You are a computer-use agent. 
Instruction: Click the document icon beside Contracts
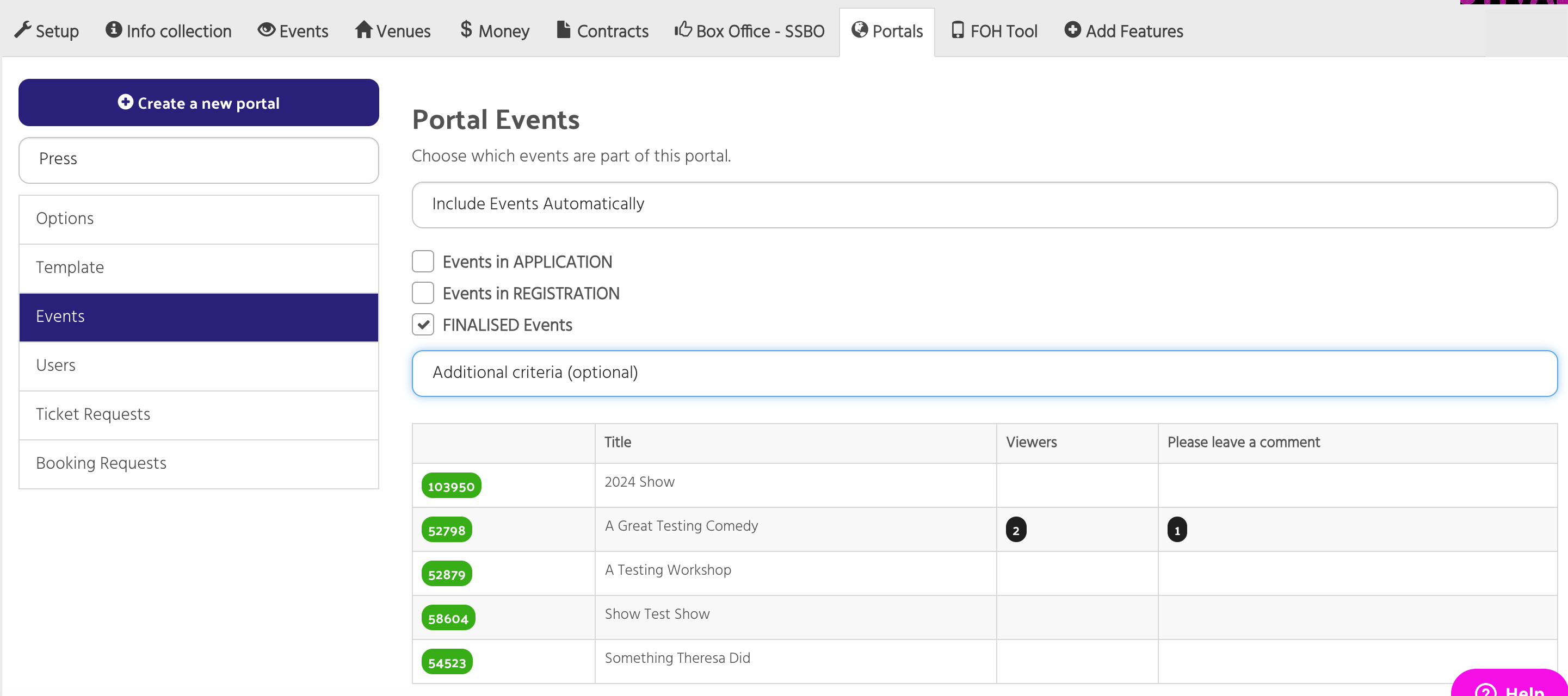point(563,29)
